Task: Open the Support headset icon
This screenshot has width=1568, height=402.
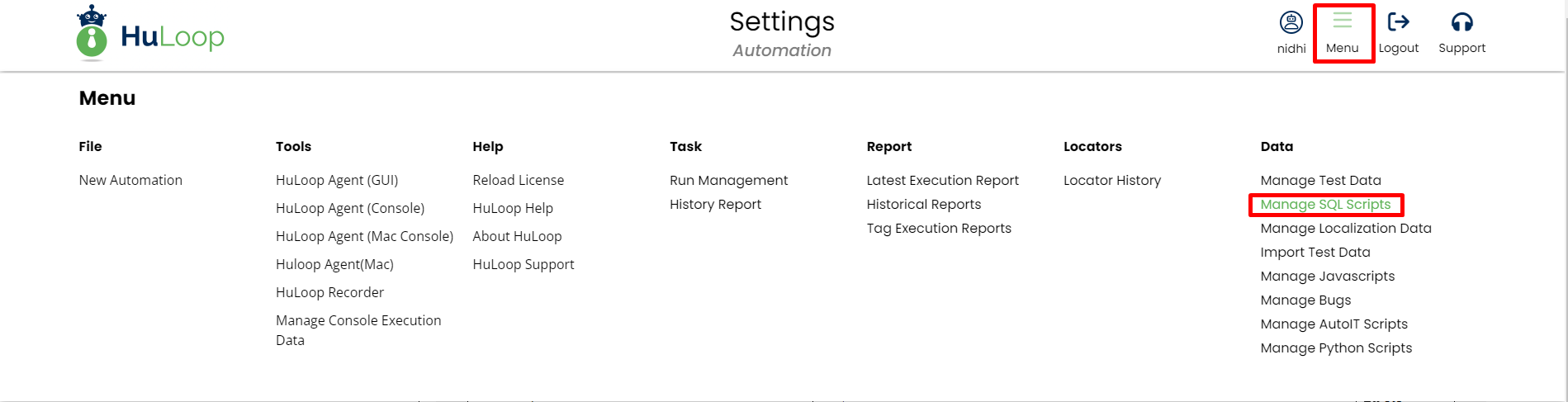Action: [1461, 21]
